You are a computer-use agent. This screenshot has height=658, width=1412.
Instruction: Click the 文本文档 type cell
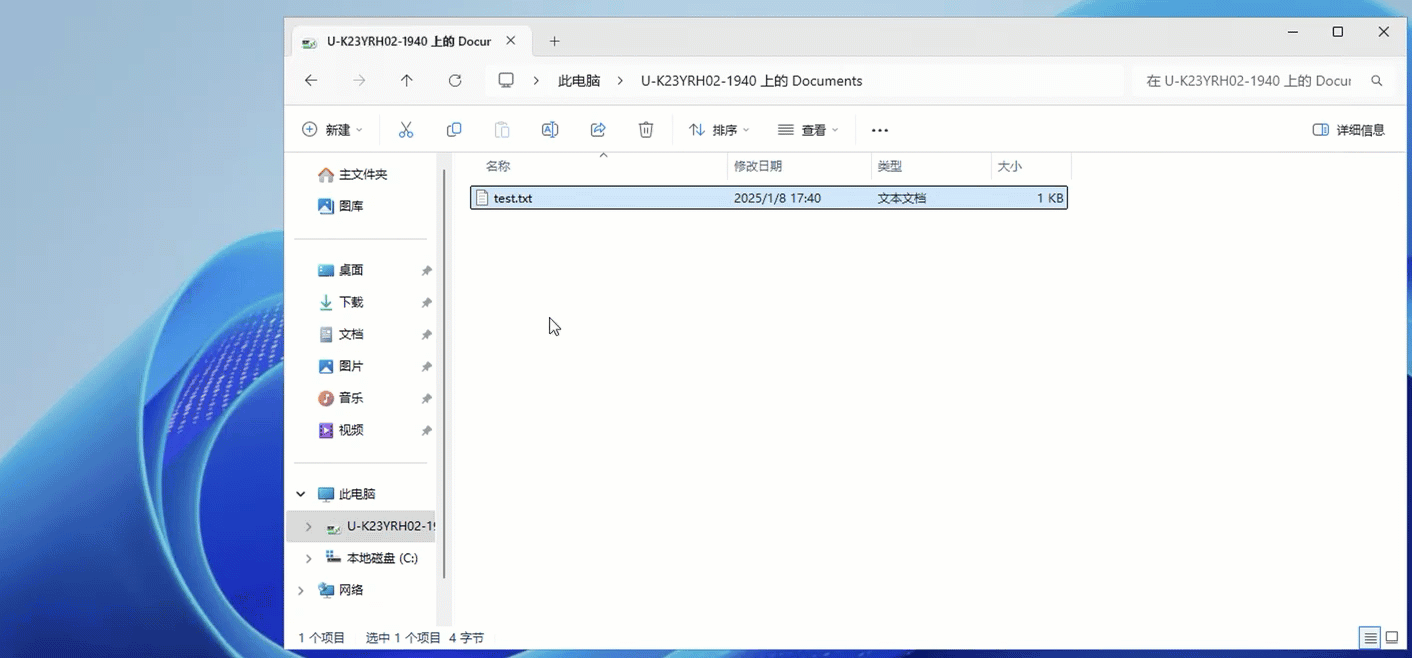902,198
